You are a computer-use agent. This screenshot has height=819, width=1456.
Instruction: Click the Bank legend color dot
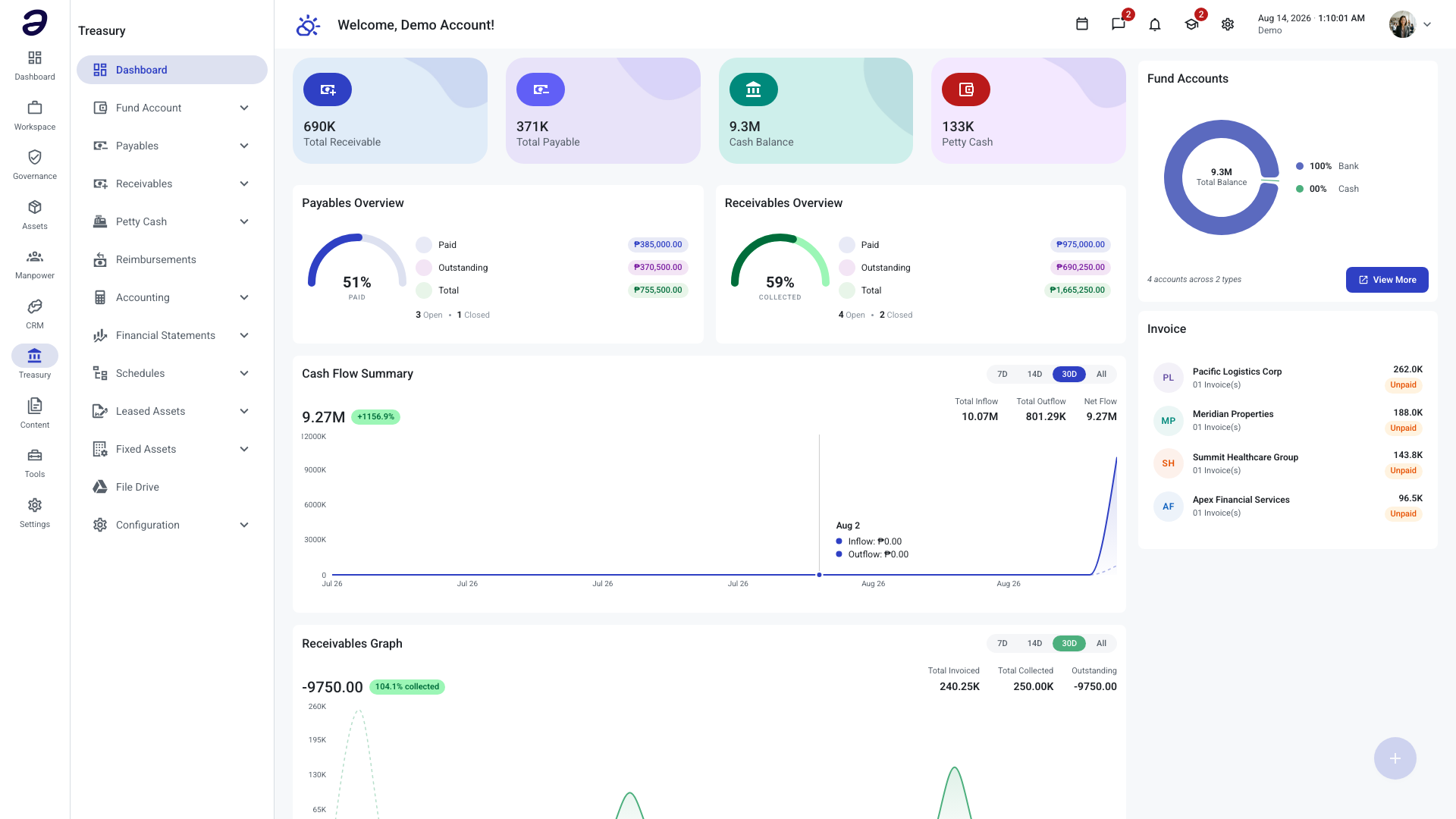click(1300, 166)
